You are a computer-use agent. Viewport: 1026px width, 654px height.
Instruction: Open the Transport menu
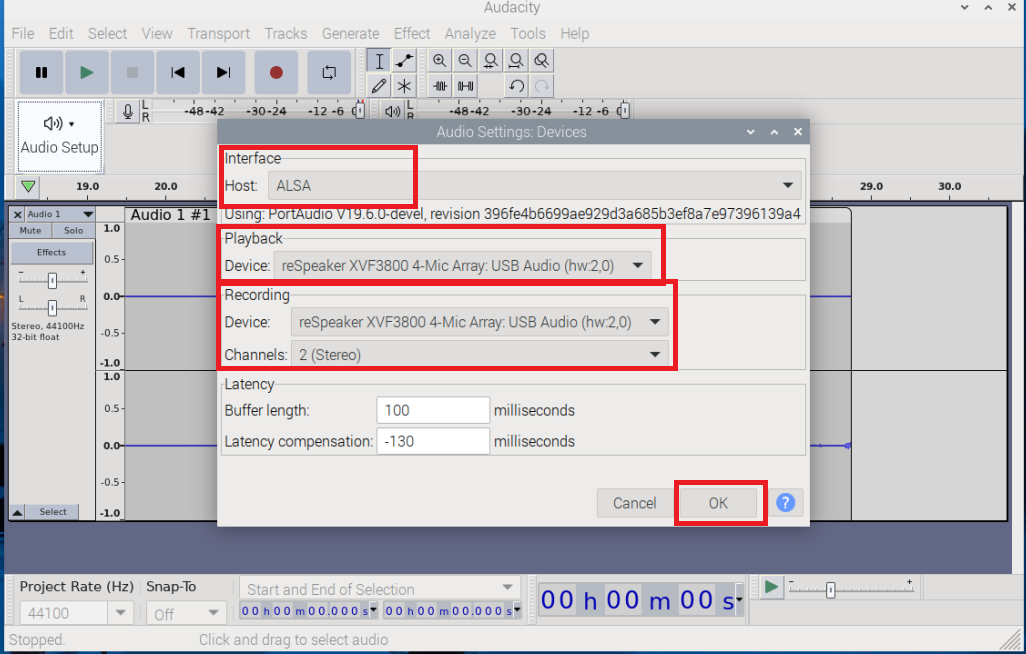pyautogui.click(x=219, y=33)
